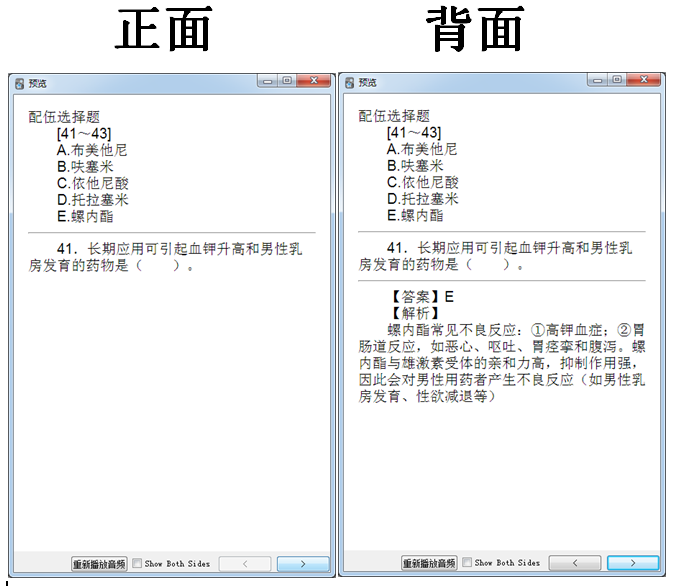Image resolution: width=674 pixels, height=586 pixels.
Task: Select option B.呋塞米 in front-side window
Action: [x=85, y=167]
